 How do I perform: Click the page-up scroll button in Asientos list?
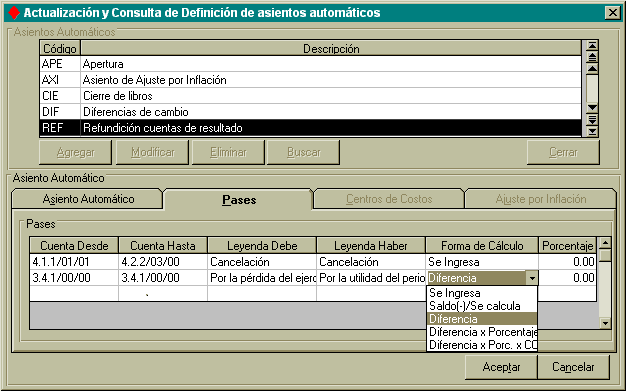pyautogui.click(x=592, y=57)
